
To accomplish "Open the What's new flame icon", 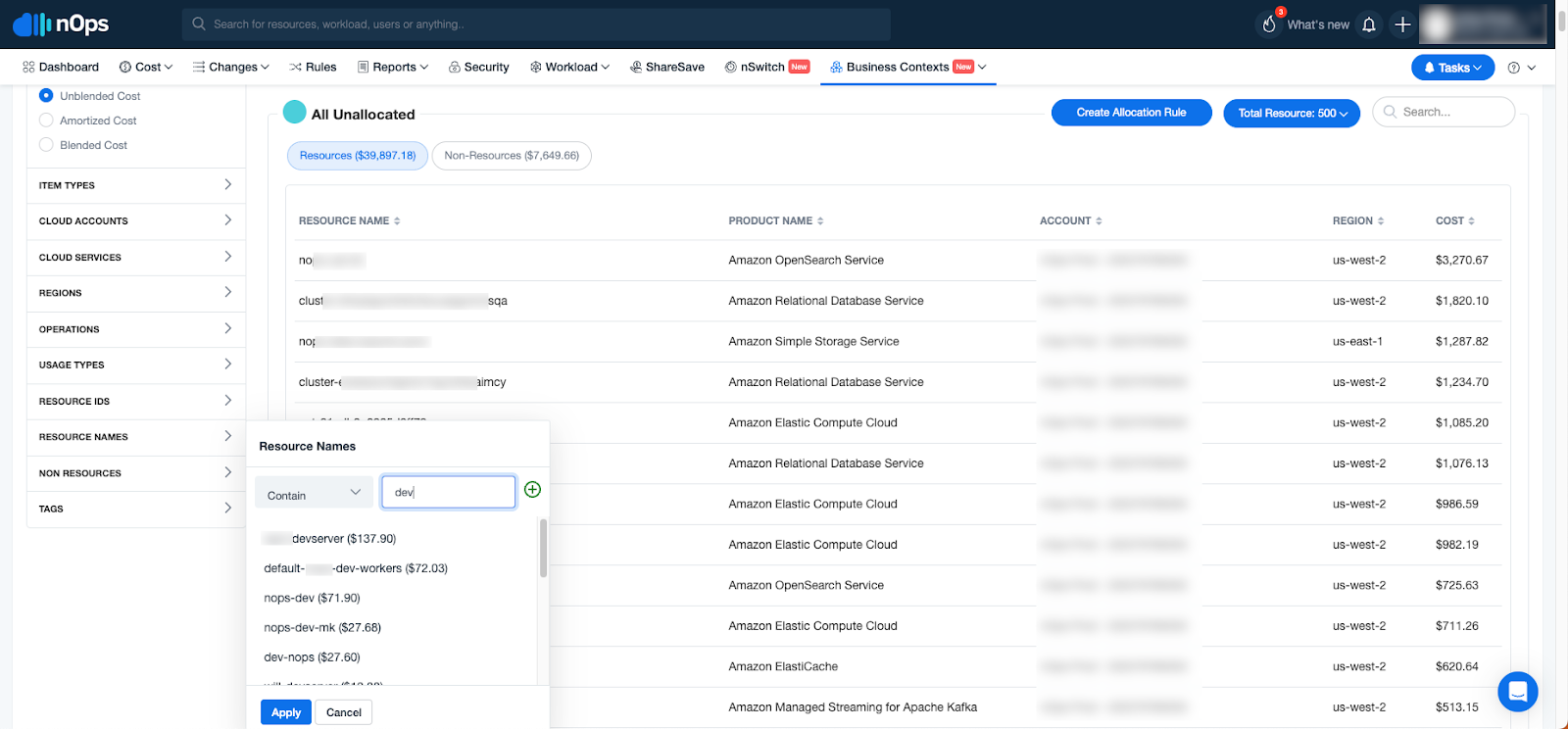I will tap(1269, 24).
